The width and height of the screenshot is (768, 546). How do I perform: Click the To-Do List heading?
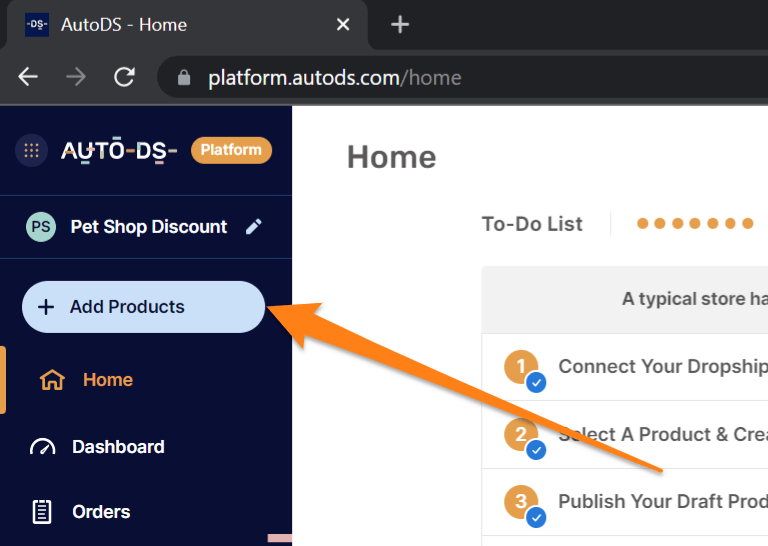(532, 224)
